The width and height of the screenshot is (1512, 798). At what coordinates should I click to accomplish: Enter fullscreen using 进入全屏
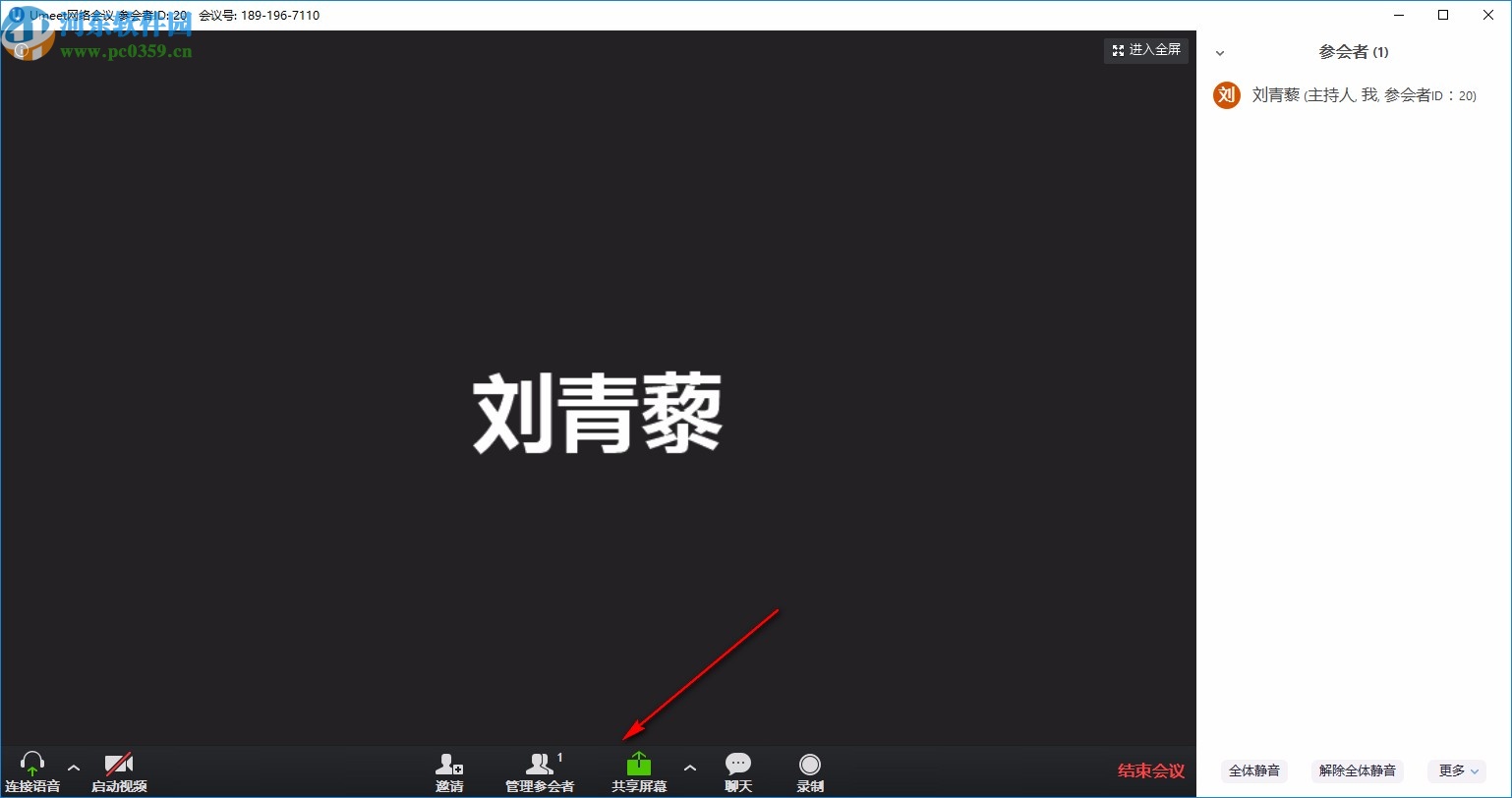point(1145,50)
